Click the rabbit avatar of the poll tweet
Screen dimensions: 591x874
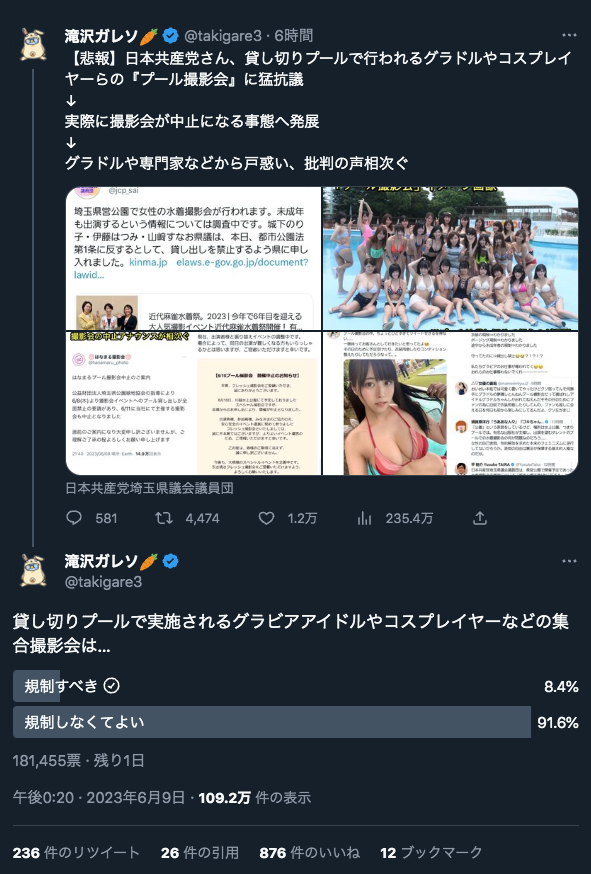coord(33,570)
